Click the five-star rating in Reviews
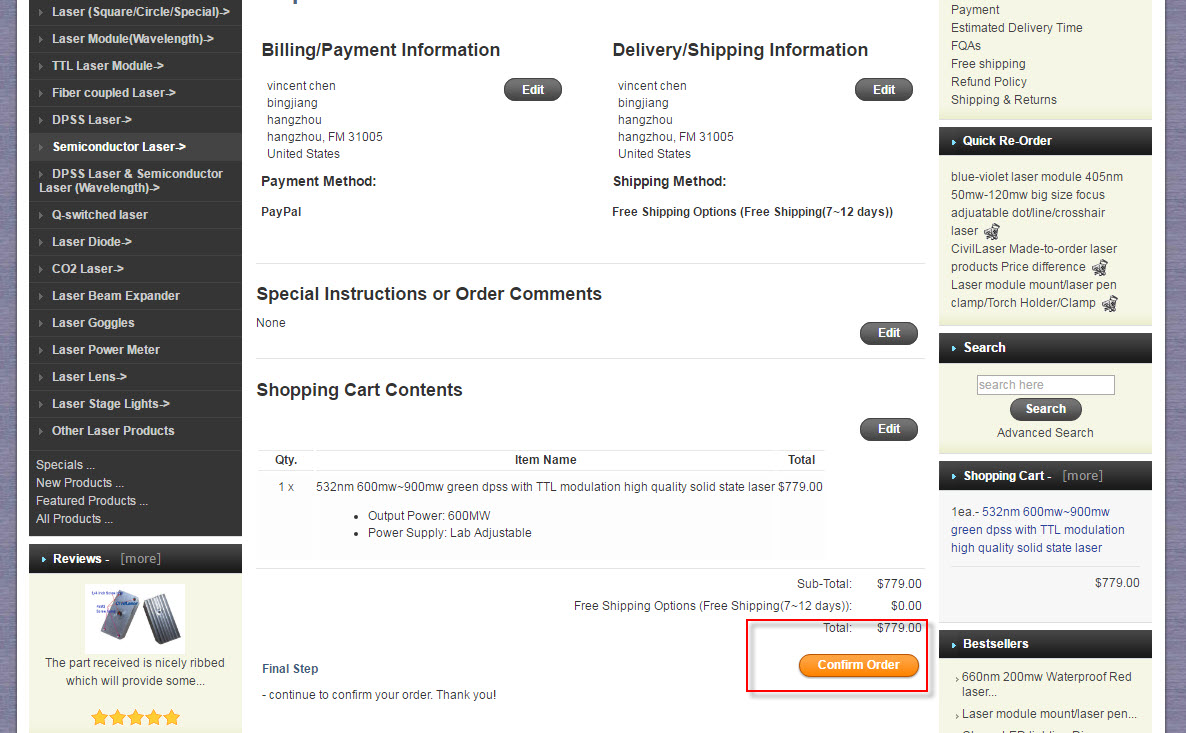Image resolution: width=1186 pixels, height=733 pixels. pos(135,717)
